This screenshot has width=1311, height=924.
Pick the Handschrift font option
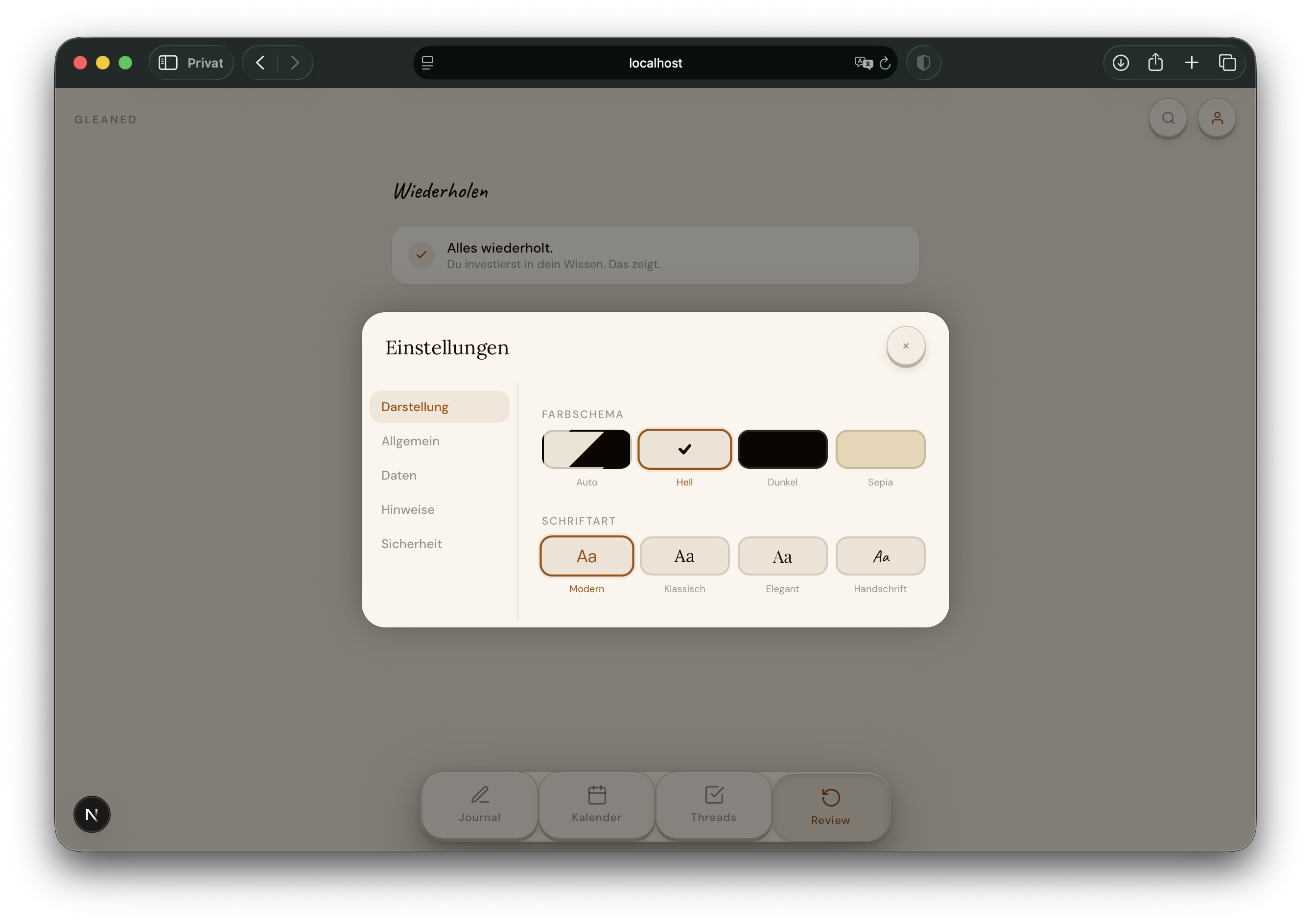click(880, 556)
